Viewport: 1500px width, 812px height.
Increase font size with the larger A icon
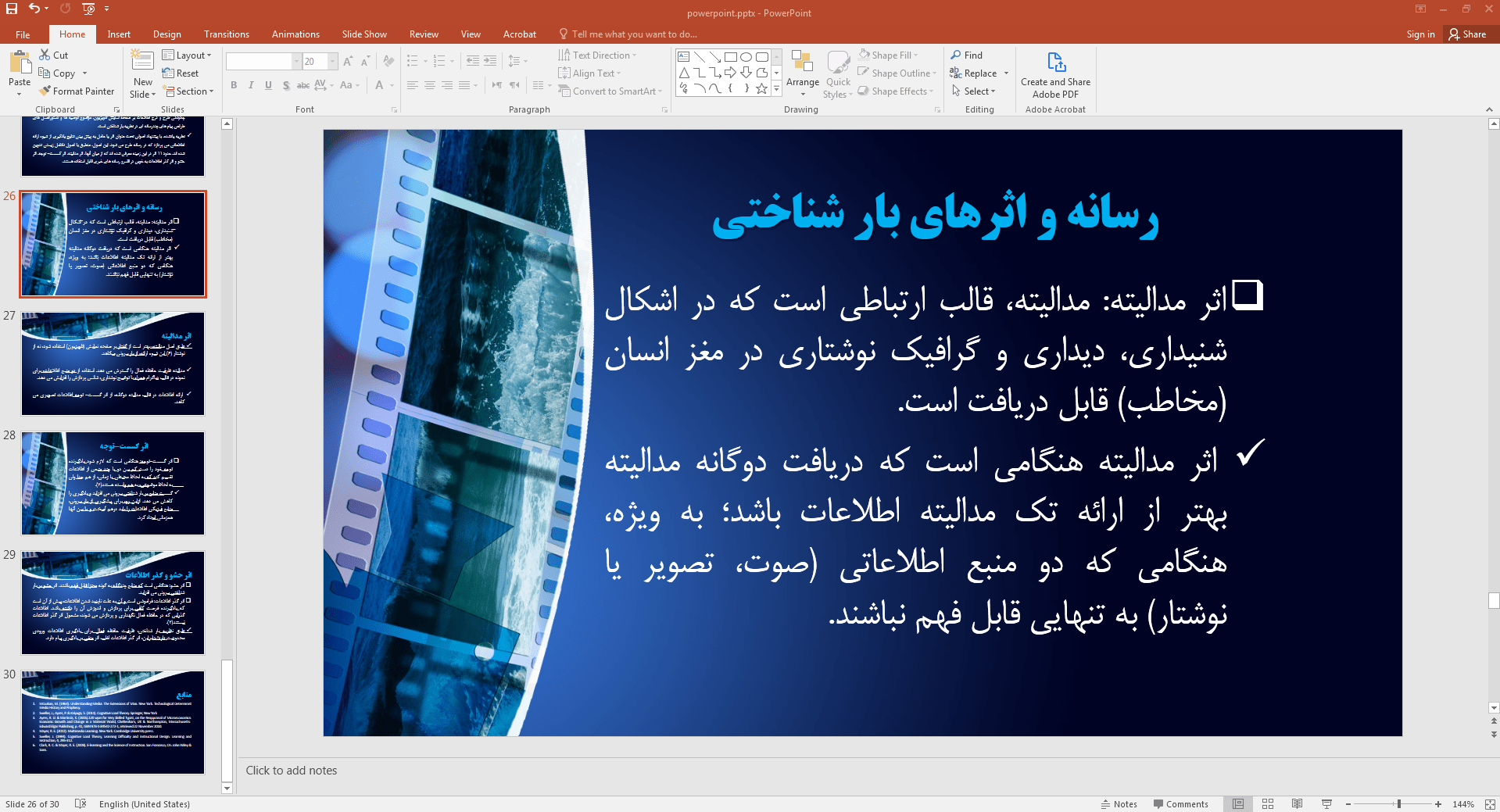(x=348, y=61)
